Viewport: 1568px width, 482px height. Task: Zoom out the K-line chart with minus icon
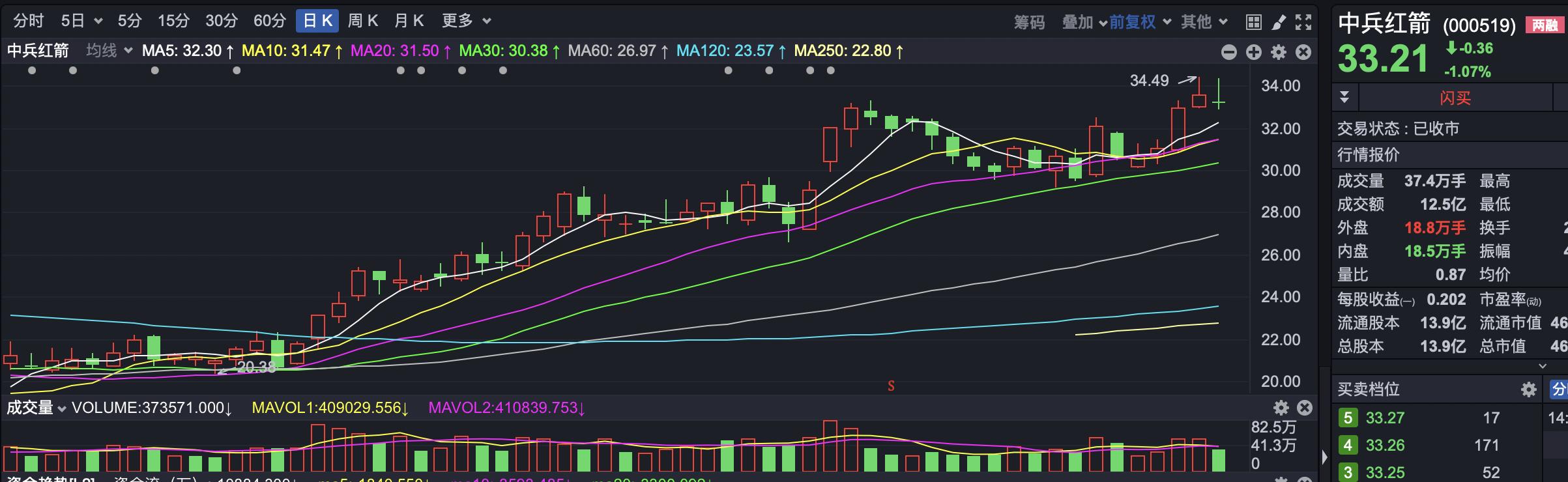pos(1228,52)
